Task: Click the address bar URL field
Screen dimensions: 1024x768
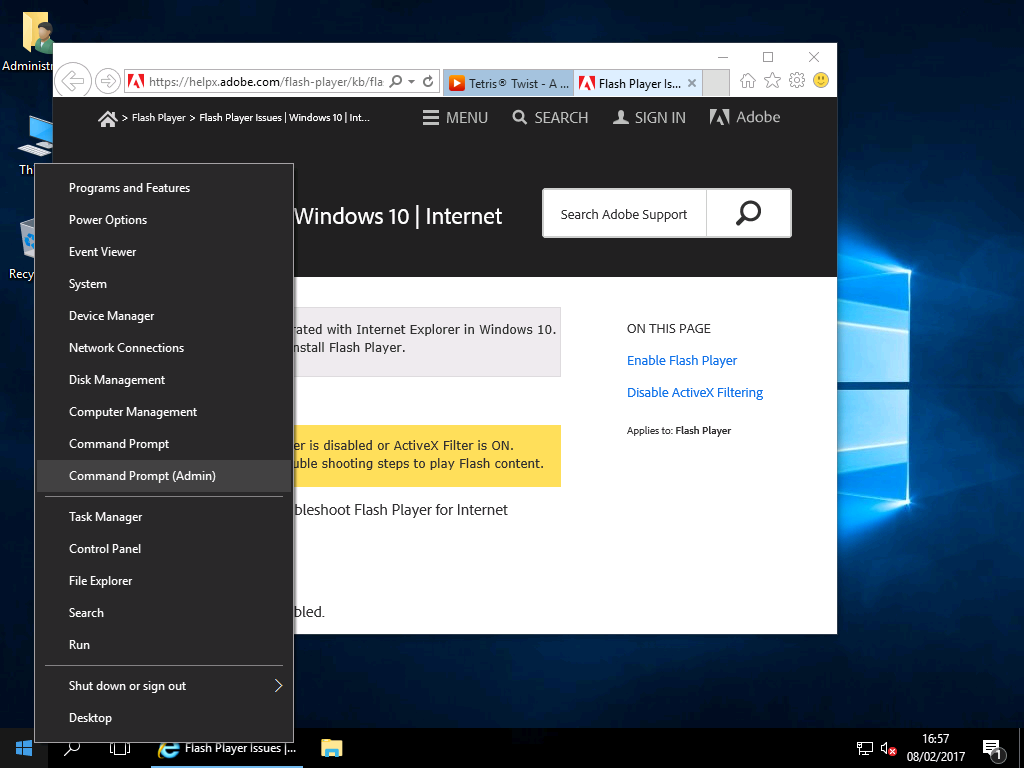Action: point(265,82)
